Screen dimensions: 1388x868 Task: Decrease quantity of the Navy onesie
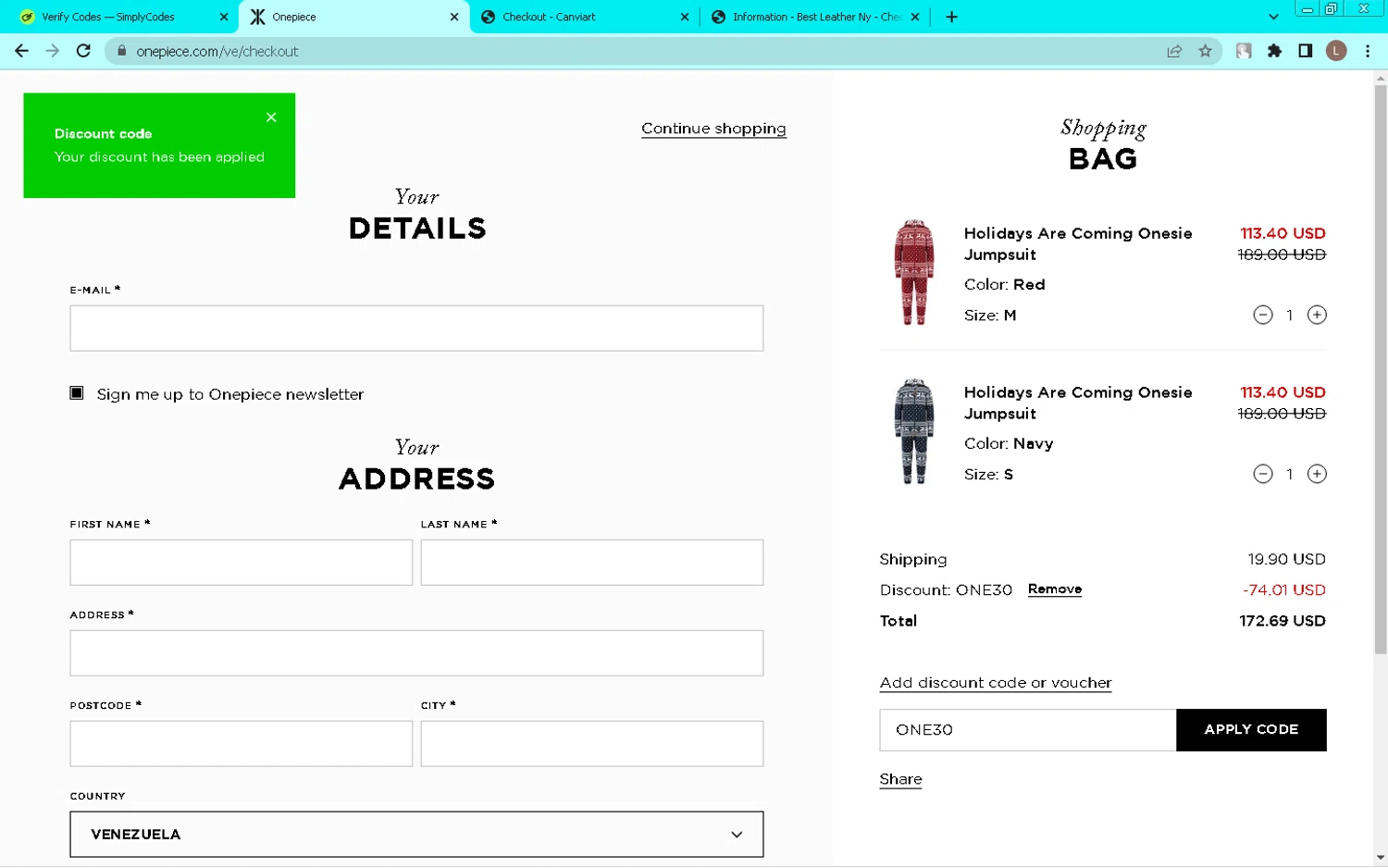coord(1263,475)
